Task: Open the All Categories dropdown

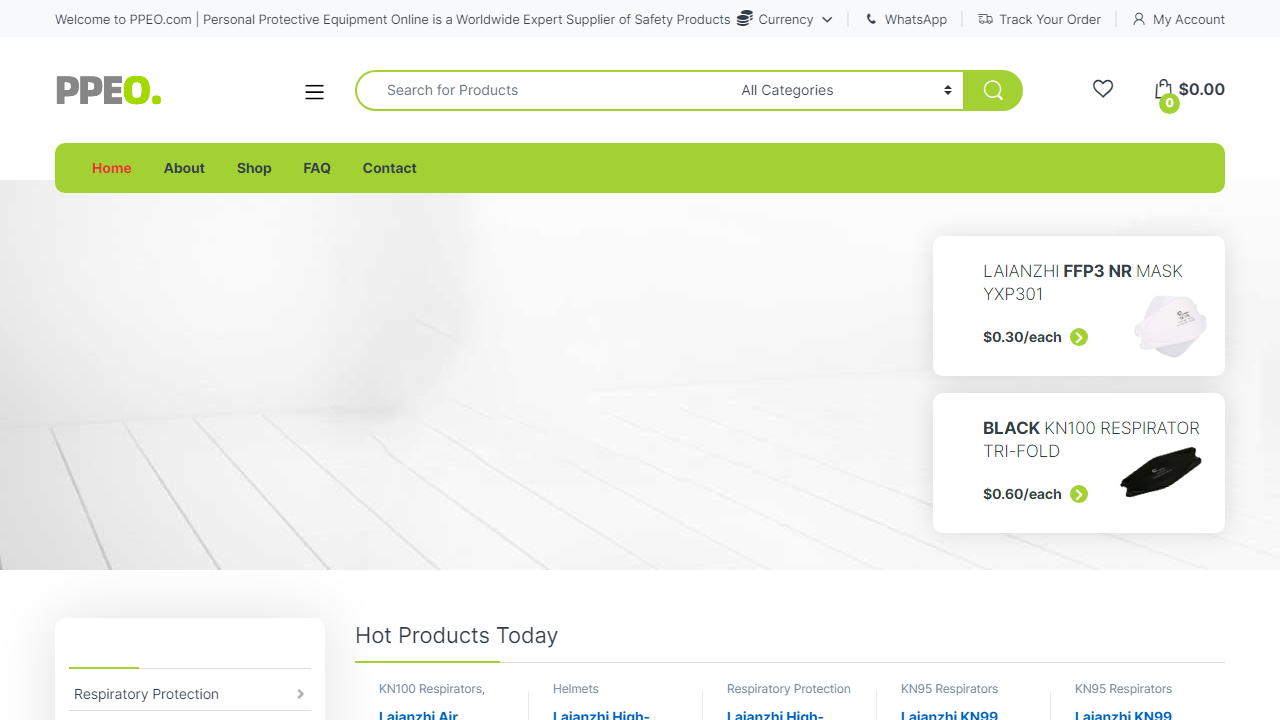Action: [846, 90]
